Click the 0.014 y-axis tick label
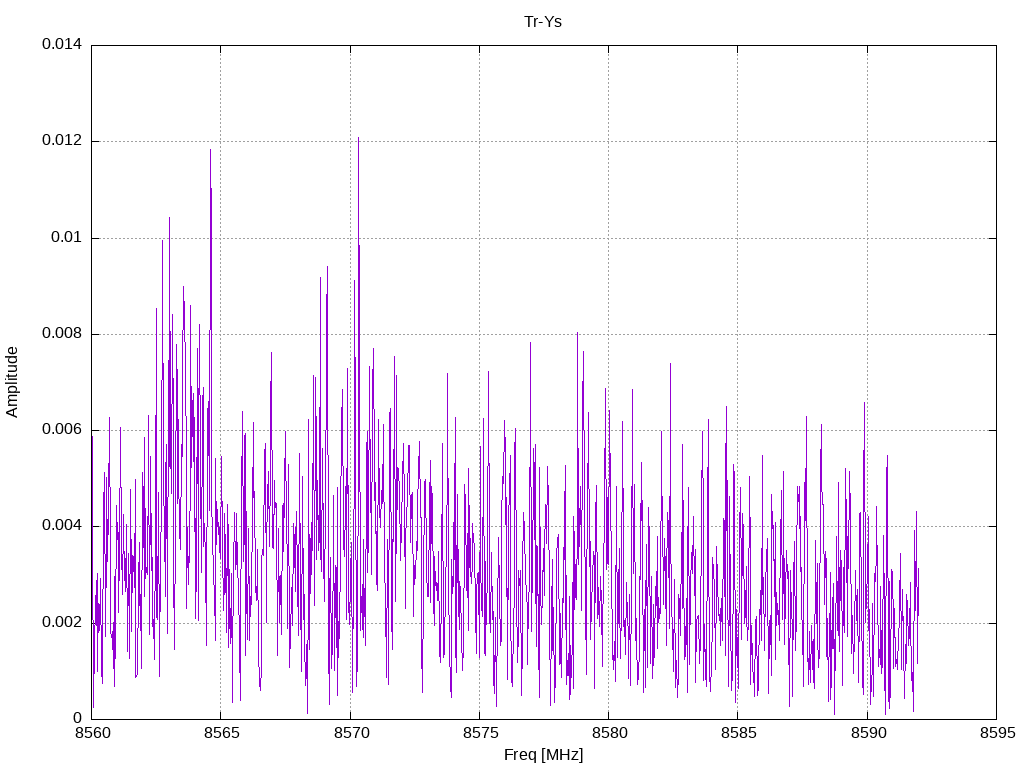1024x768 pixels. 61,45
